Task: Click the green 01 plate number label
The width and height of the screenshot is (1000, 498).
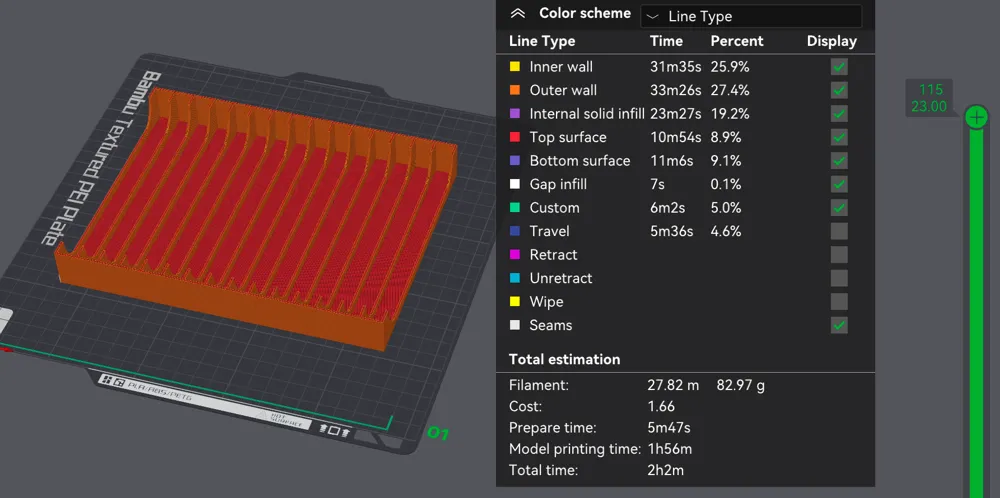Action: pyautogui.click(x=437, y=434)
